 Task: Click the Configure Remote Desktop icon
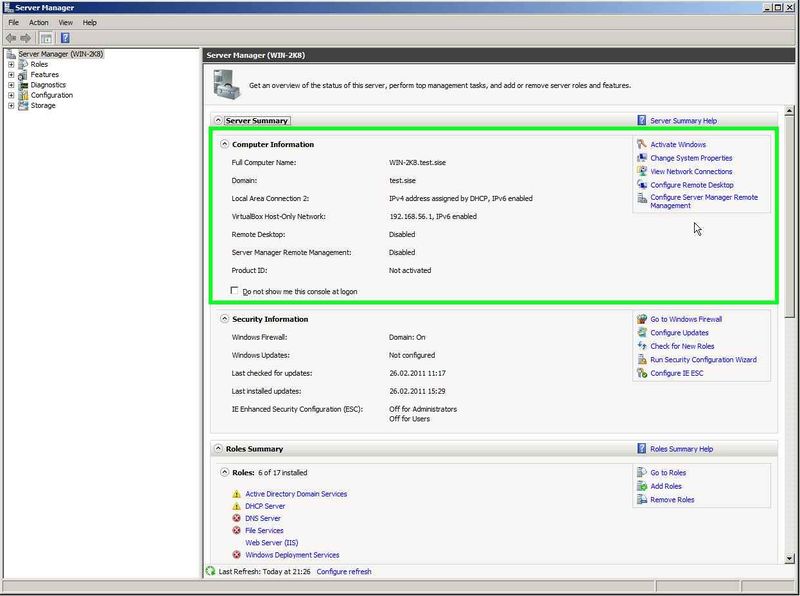pos(642,185)
